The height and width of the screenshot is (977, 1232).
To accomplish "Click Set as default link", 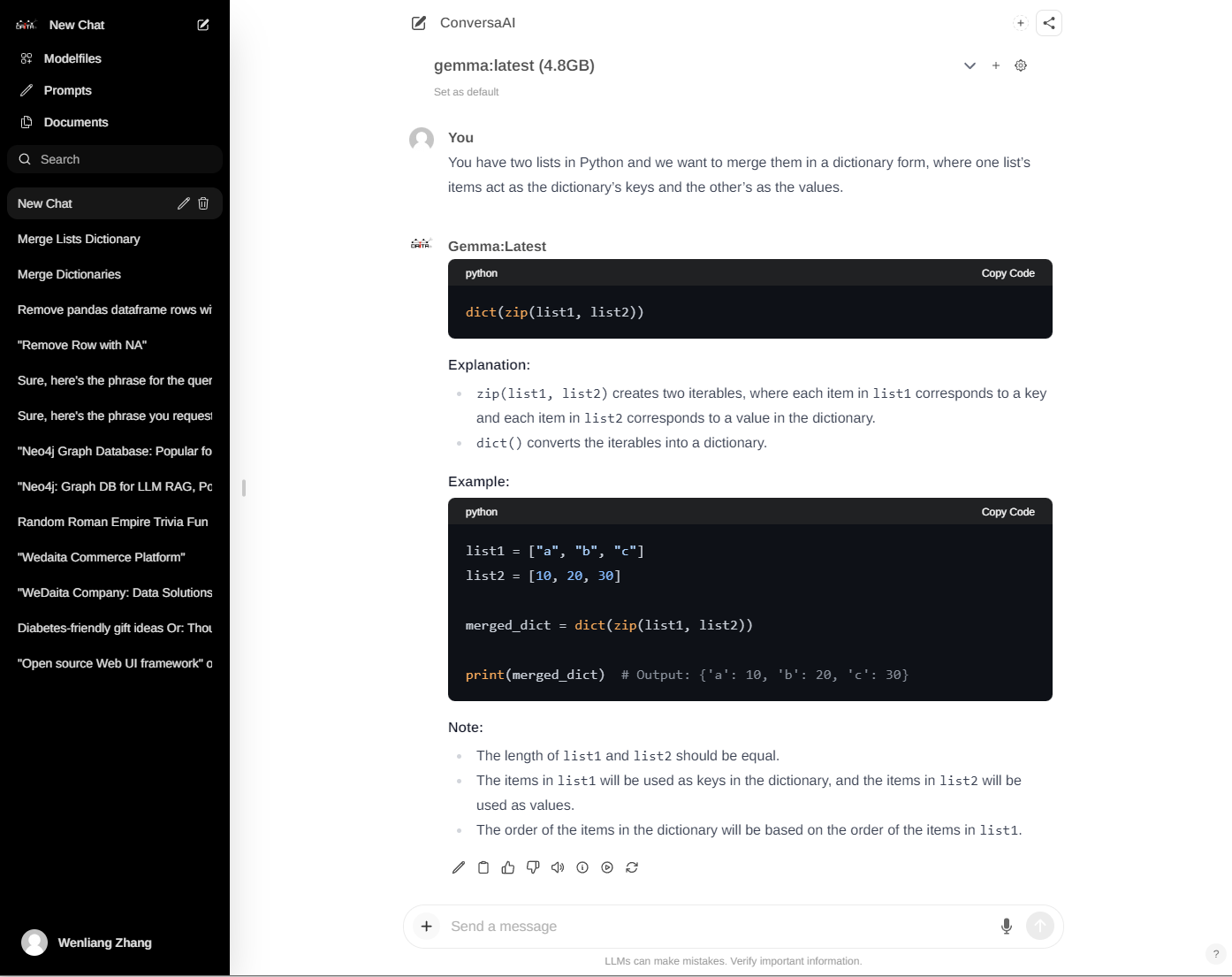I will (466, 92).
